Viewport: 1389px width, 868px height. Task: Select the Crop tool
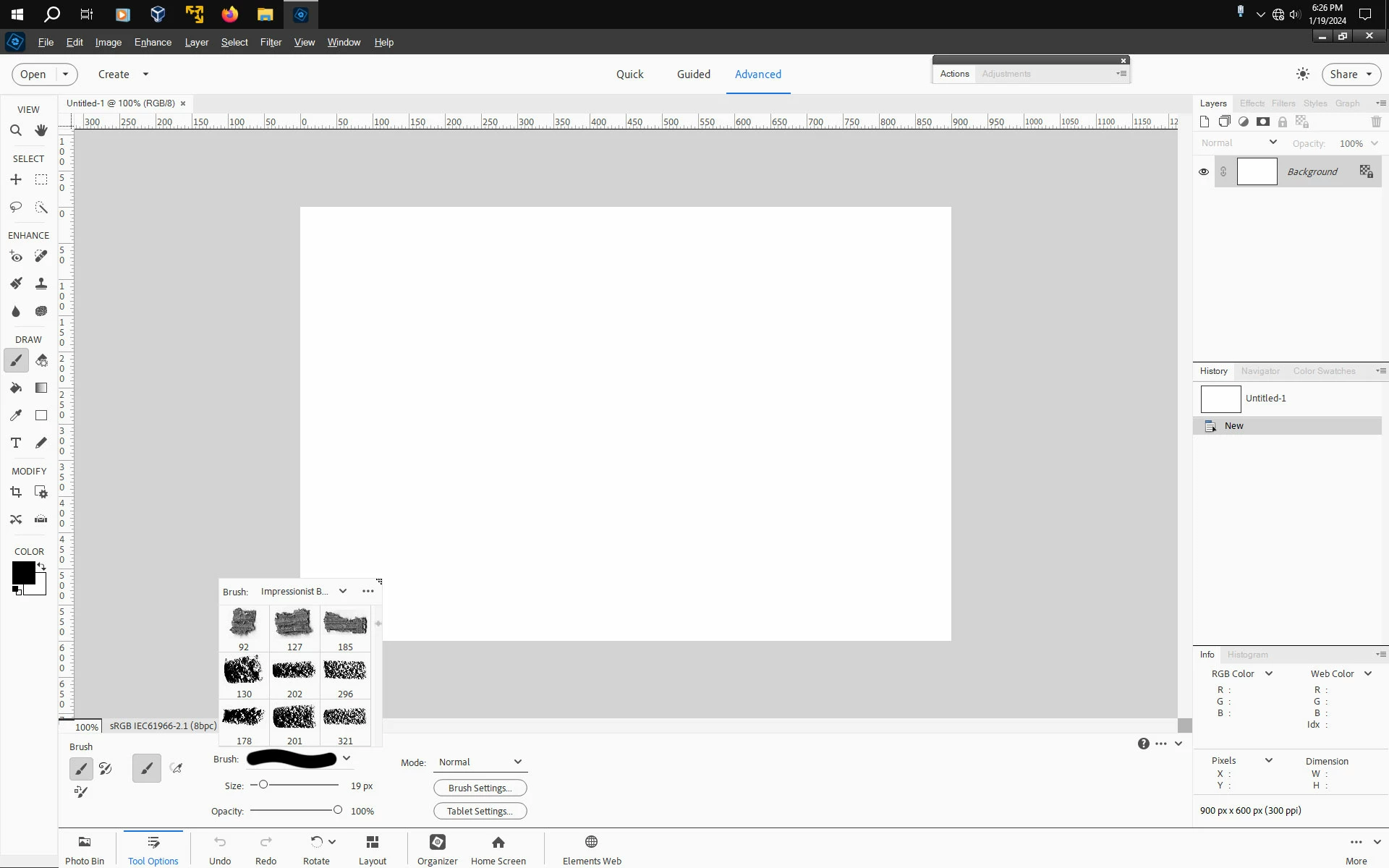[15, 493]
